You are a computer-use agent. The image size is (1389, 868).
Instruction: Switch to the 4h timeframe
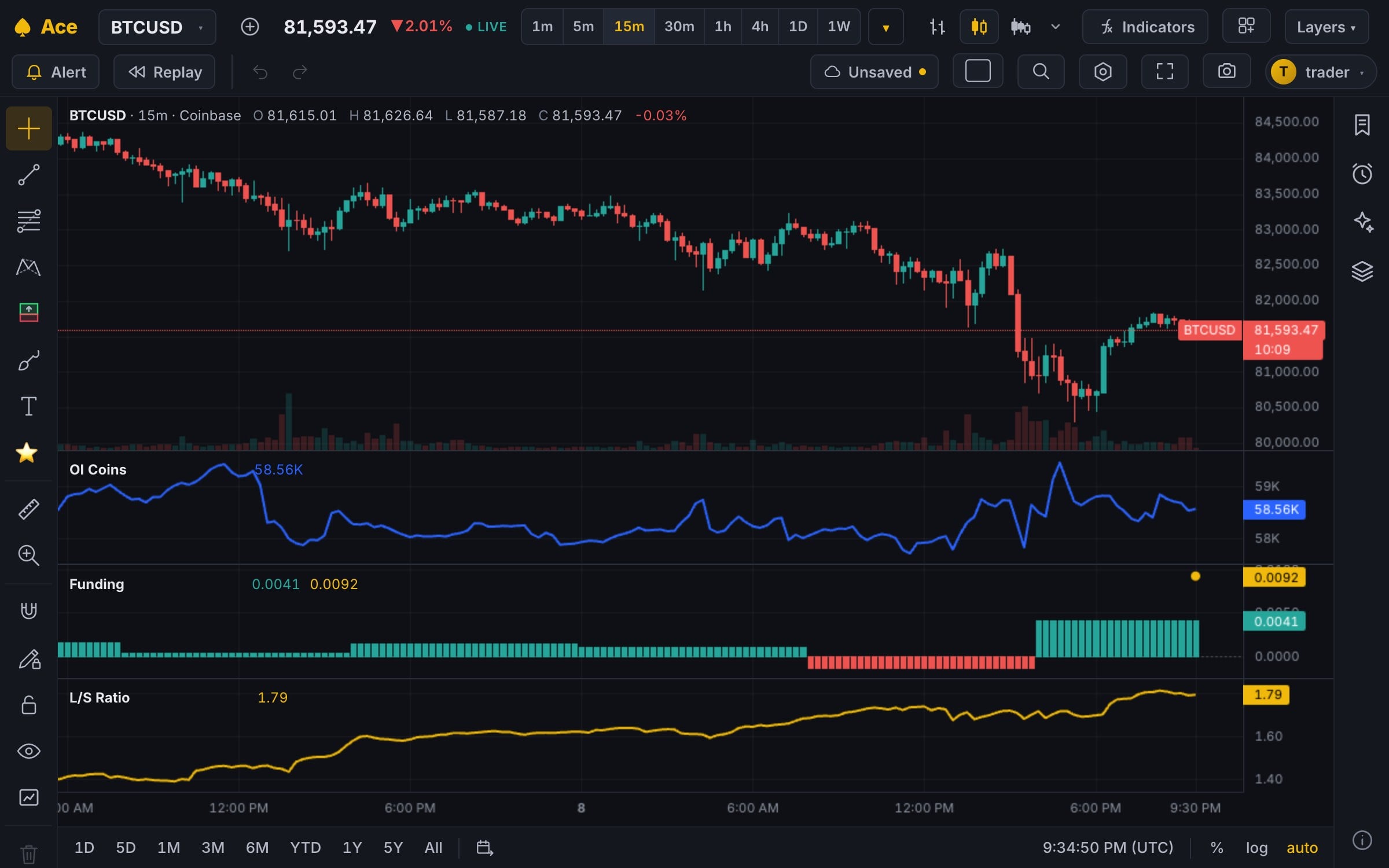coord(760,27)
